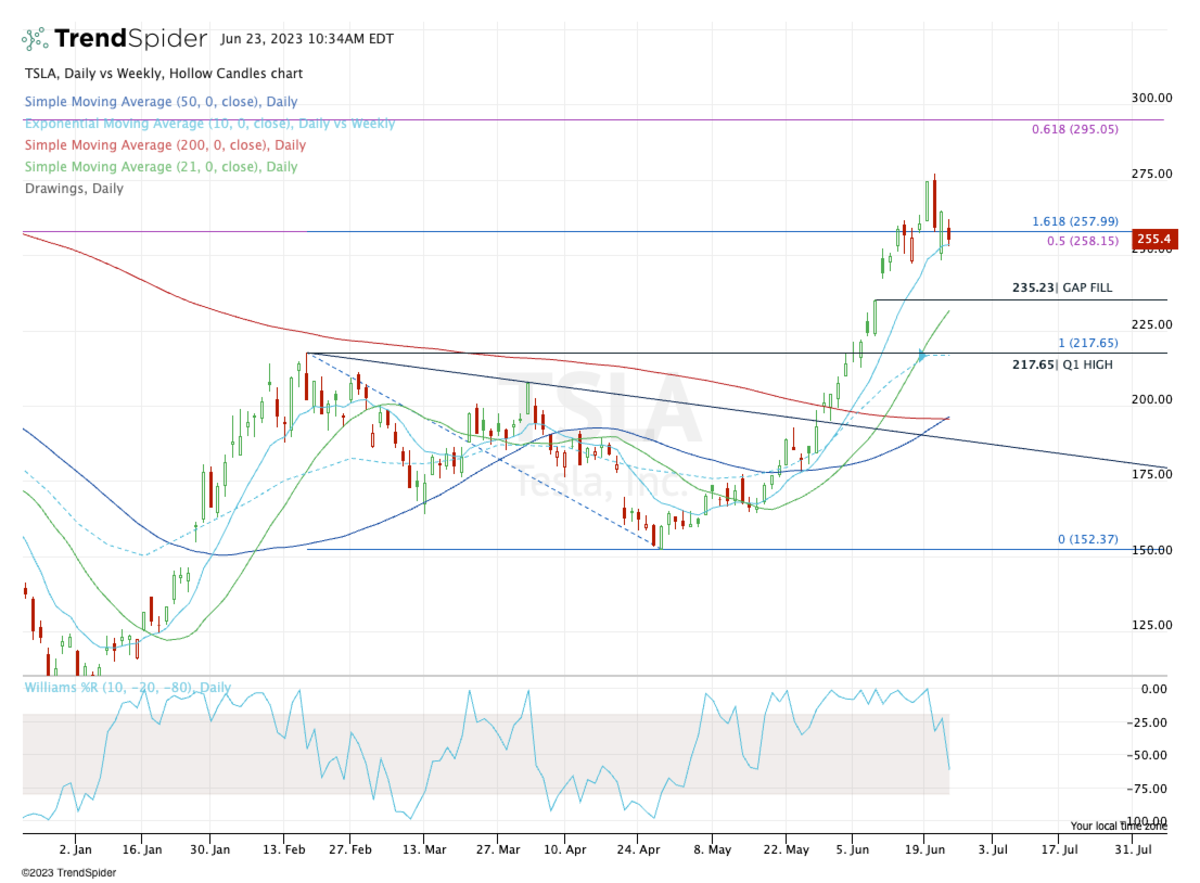Viewport: 1200px width, 883px height.
Task: Click the 235.23 GAP FILL price label
Action: [x=1060, y=288]
